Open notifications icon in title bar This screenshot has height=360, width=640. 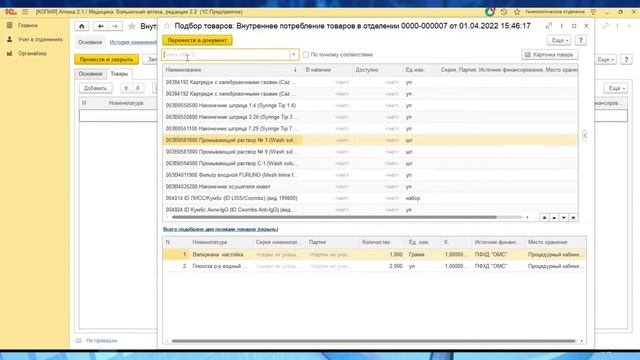pyautogui.click(x=490, y=12)
